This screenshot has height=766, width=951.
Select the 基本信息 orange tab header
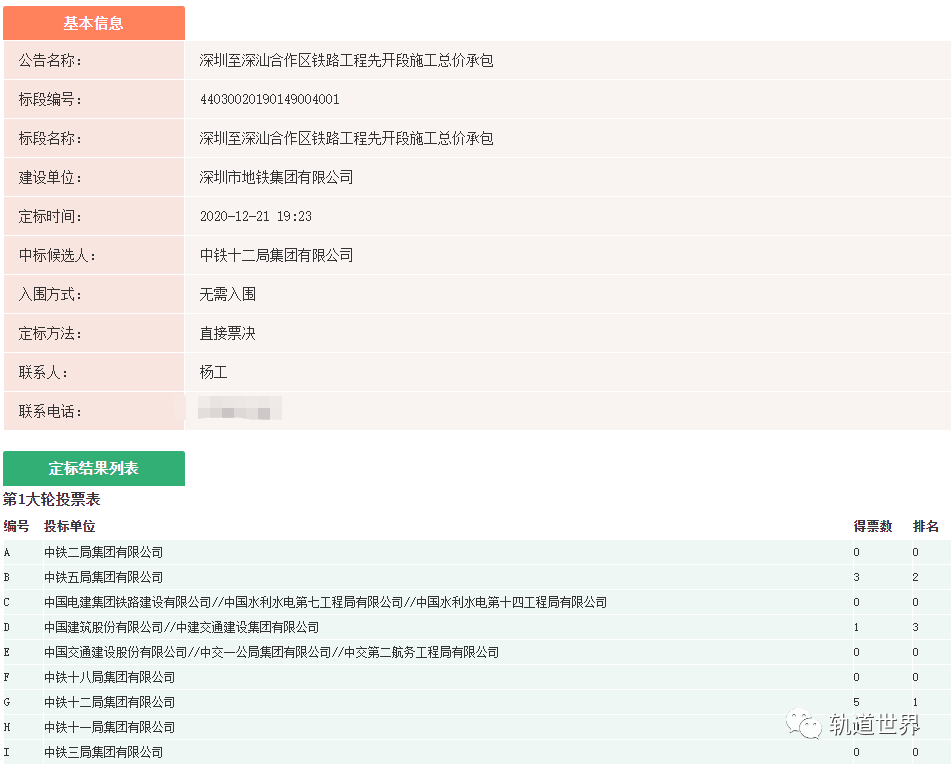tap(94, 23)
